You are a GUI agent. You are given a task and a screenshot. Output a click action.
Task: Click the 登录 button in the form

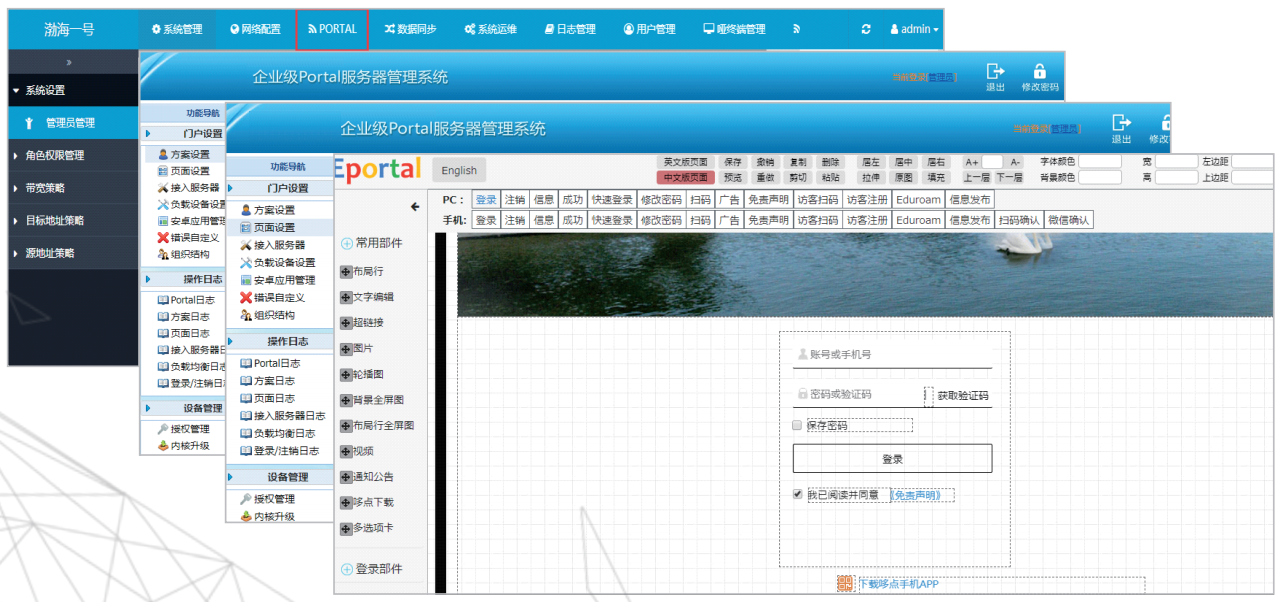[892, 459]
